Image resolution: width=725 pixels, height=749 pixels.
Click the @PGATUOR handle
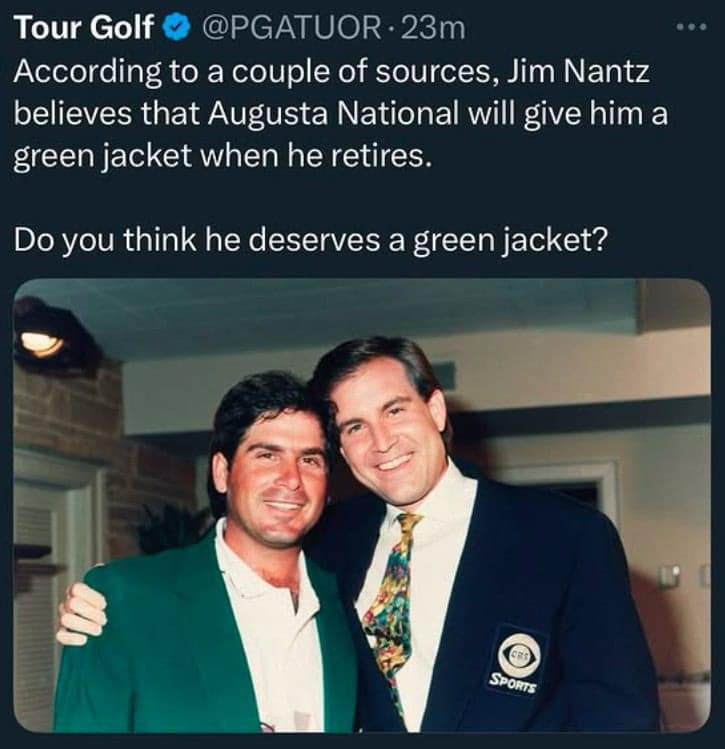[287, 29]
